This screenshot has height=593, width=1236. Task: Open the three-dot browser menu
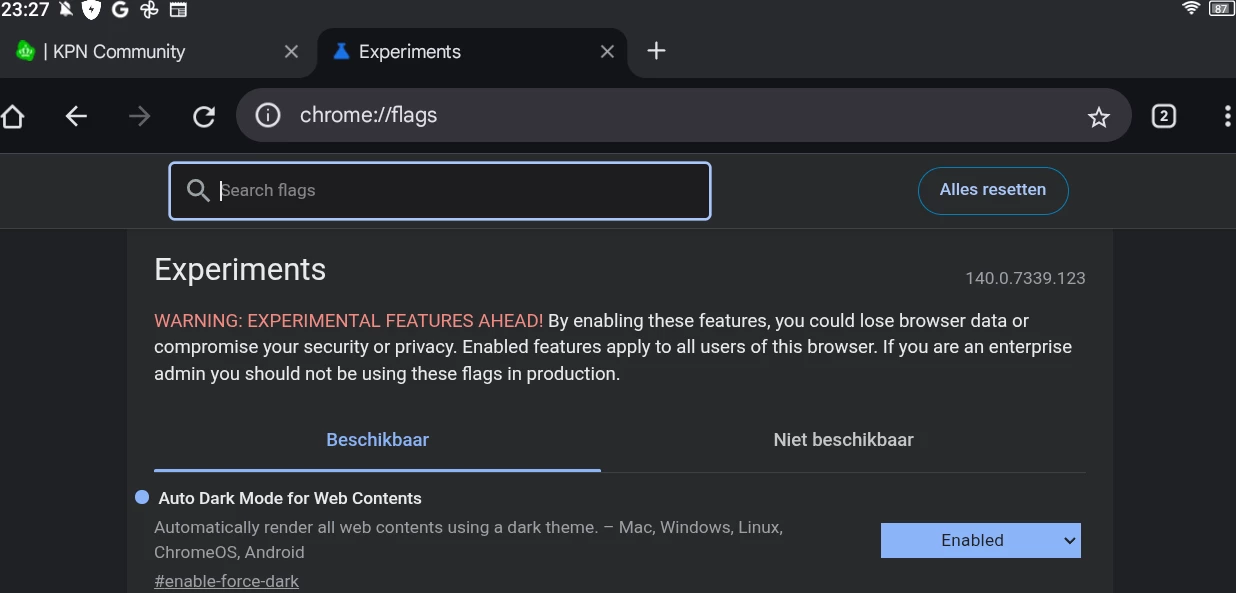(1227, 116)
